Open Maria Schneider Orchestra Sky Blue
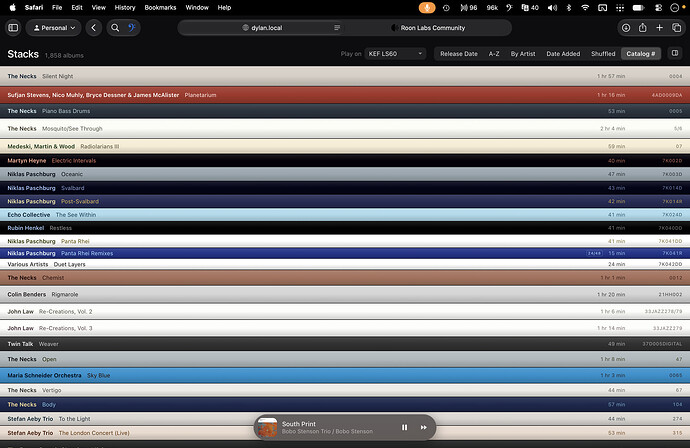Screen dimensions: 690x448 point(345,375)
